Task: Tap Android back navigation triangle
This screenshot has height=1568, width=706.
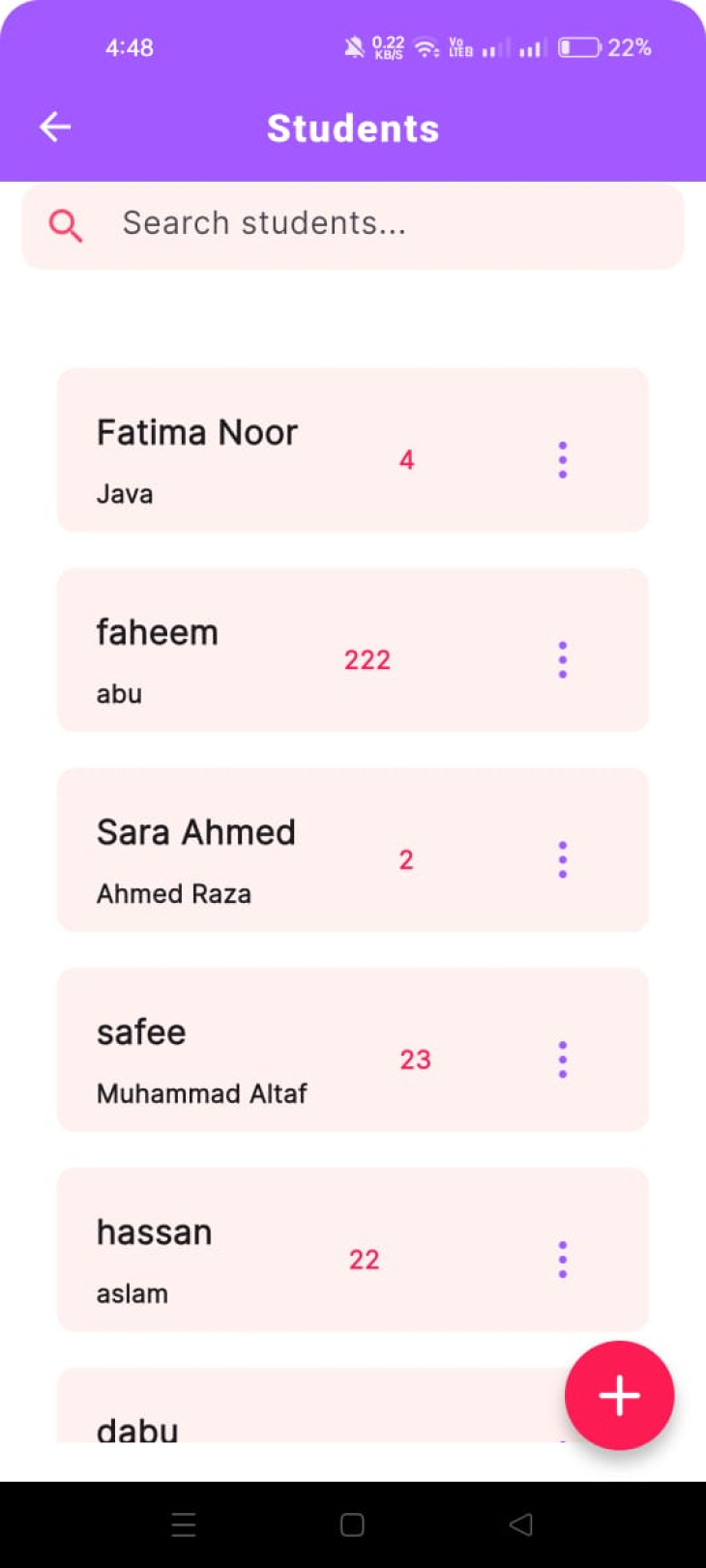Action: pyautogui.click(x=521, y=1524)
